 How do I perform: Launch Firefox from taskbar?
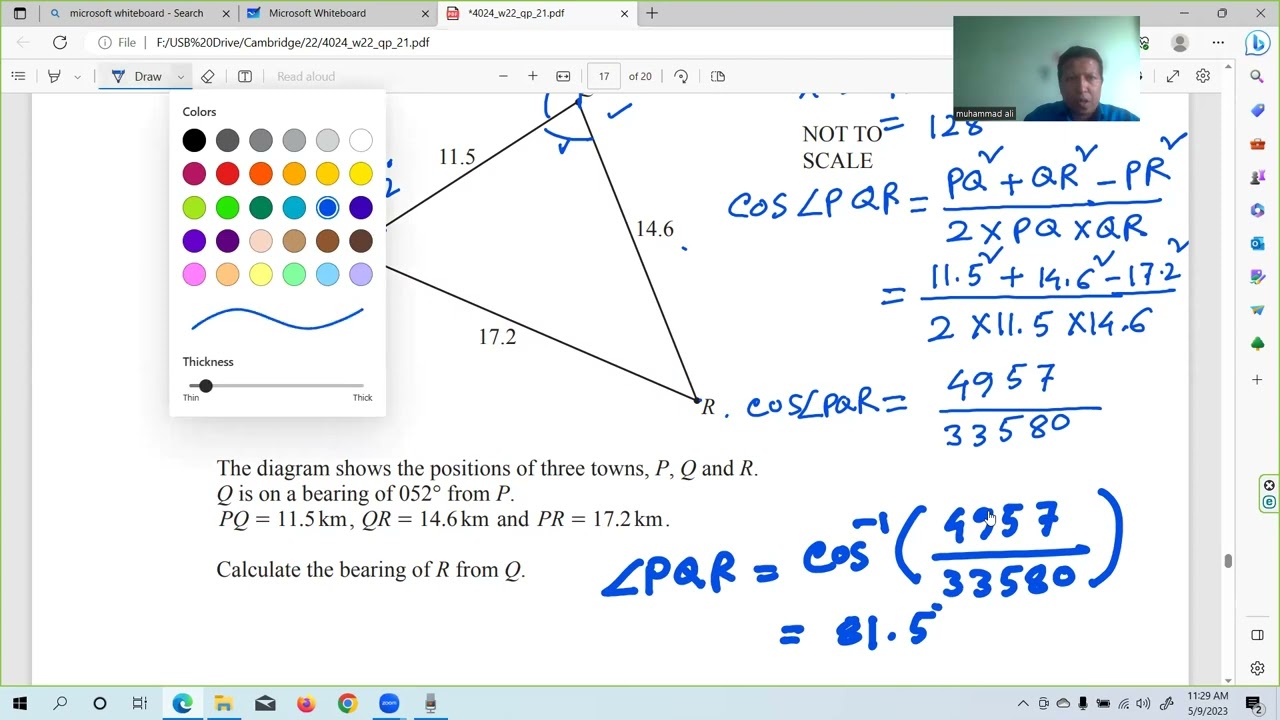[306, 704]
